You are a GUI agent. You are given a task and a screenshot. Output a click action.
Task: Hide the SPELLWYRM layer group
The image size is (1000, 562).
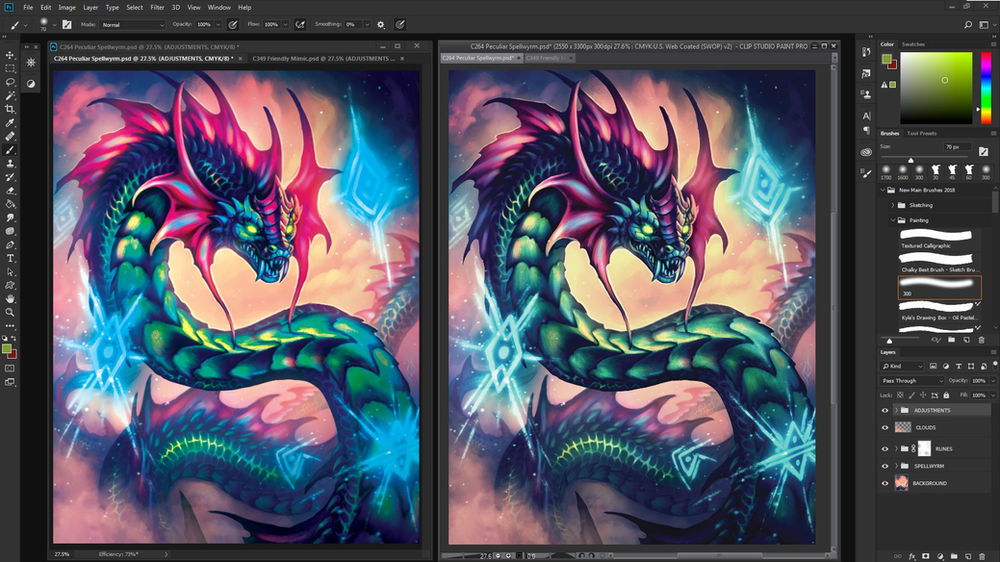click(x=885, y=466)
